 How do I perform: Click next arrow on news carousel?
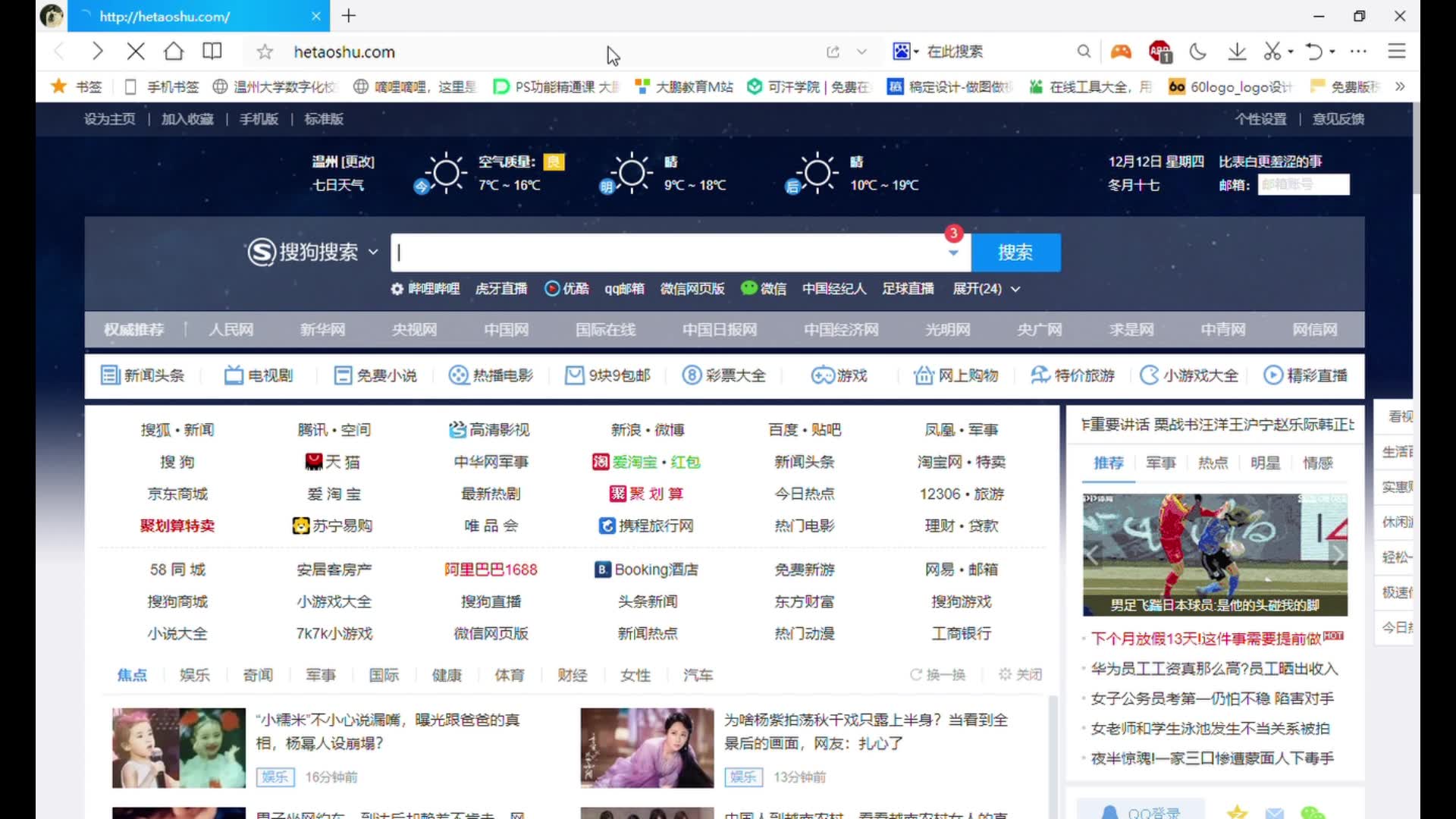coord(1338,556)
